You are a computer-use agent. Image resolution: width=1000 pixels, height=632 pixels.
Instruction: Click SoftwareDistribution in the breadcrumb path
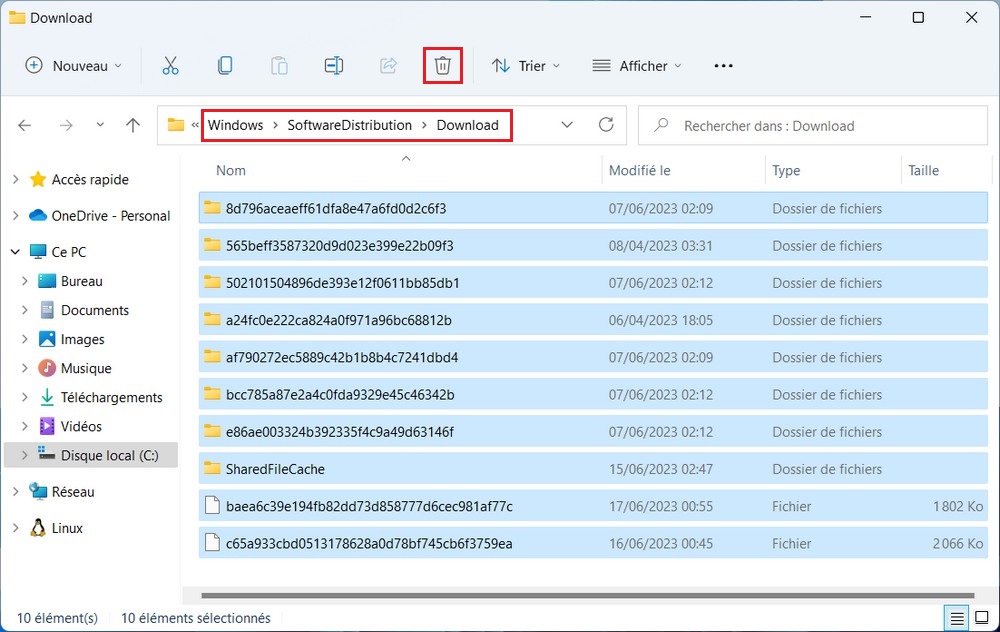(349, 125)
